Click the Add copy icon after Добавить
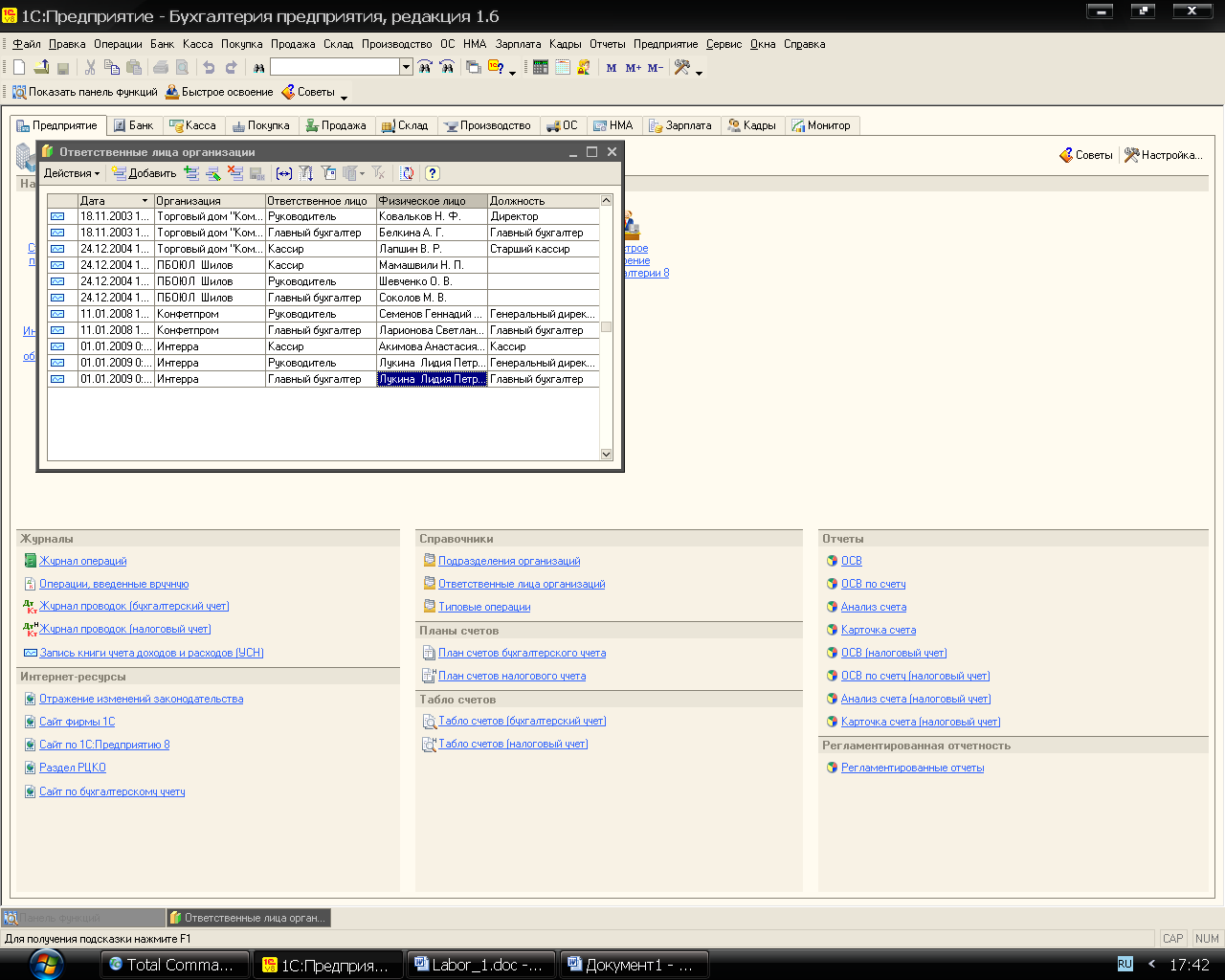 (x=191, y=173)
